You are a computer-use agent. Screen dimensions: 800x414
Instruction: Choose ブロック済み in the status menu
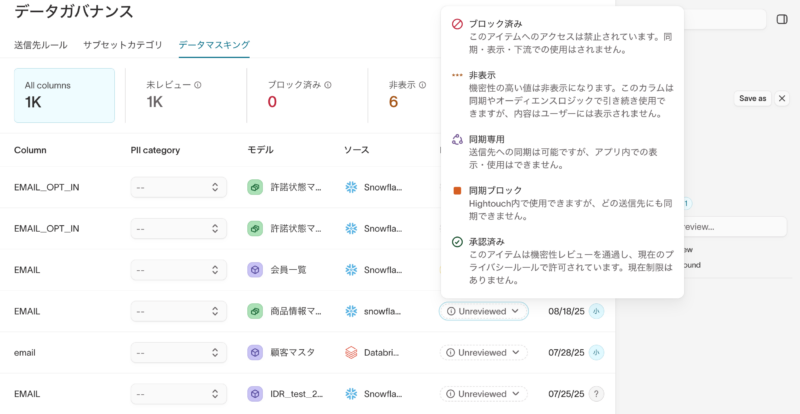562,37
